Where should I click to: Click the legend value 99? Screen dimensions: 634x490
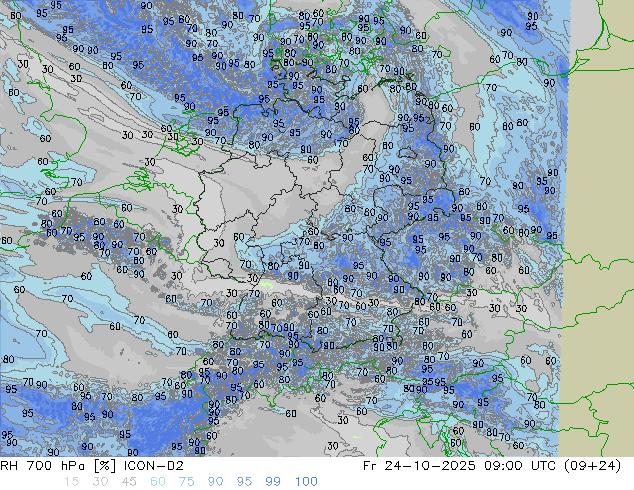click(273, 482)
